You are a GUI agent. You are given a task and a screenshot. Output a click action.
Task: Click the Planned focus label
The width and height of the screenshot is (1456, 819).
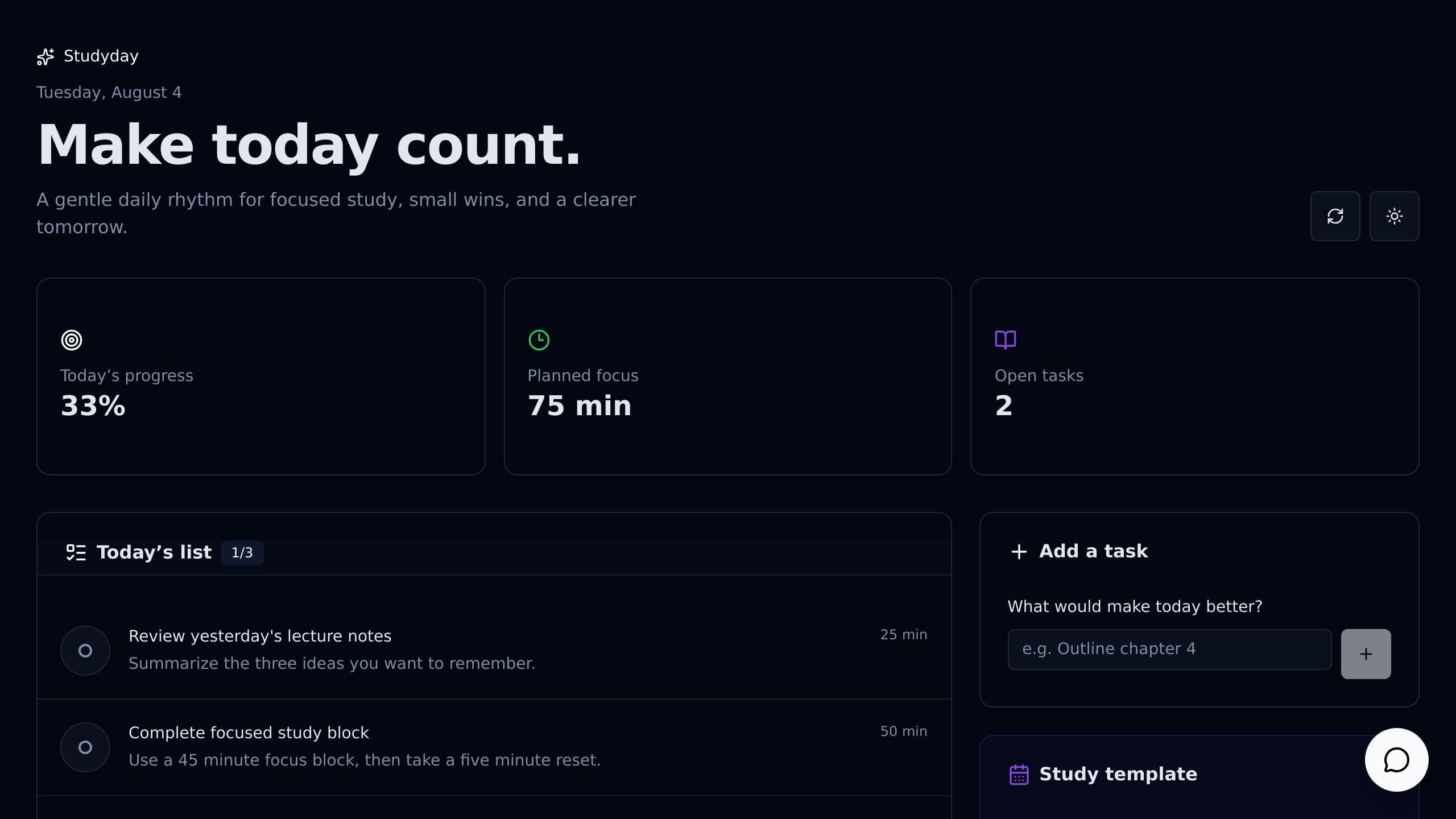click(x=583, y=376)
